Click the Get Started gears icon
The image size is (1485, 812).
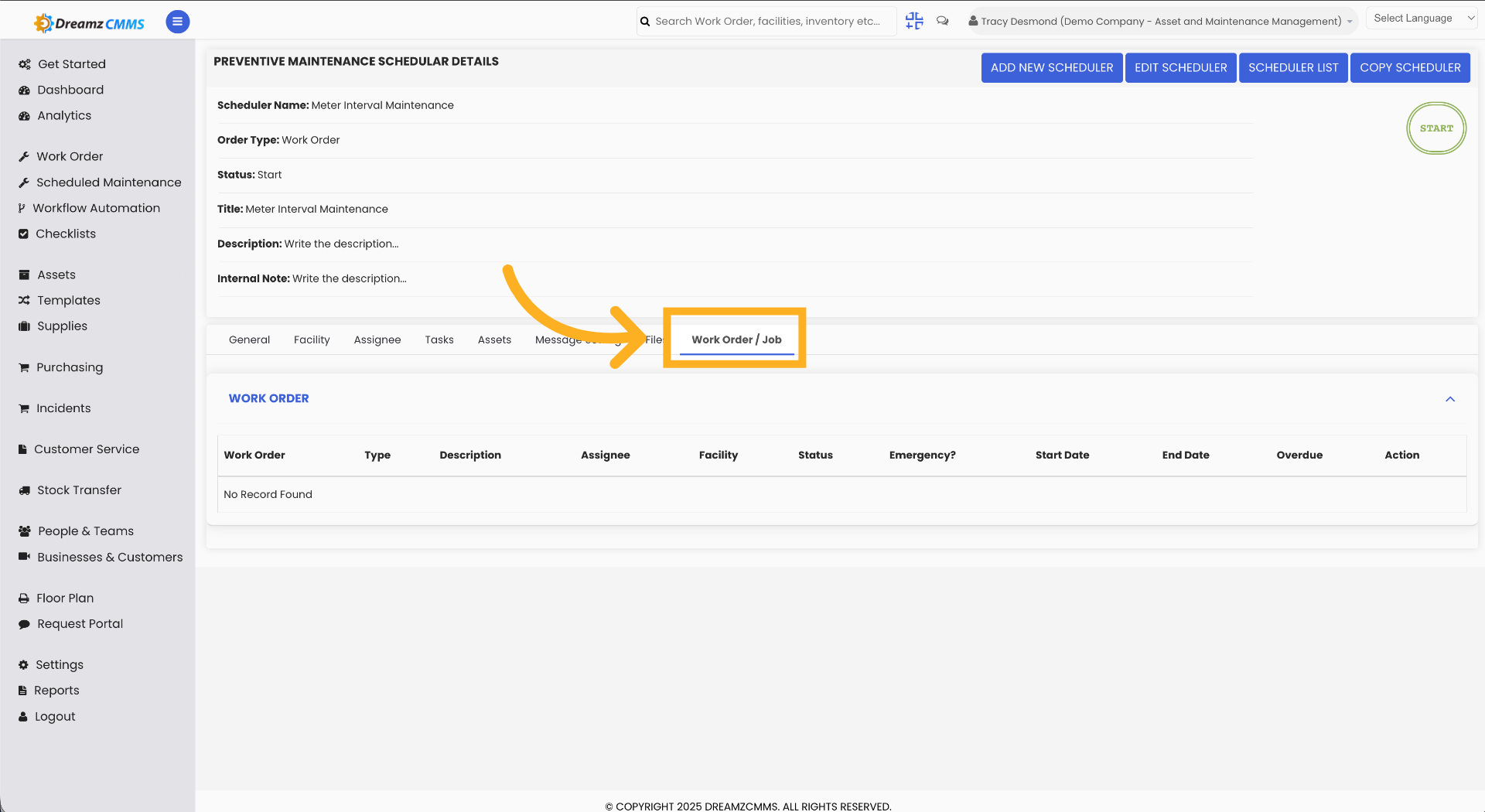click(25, 64)
